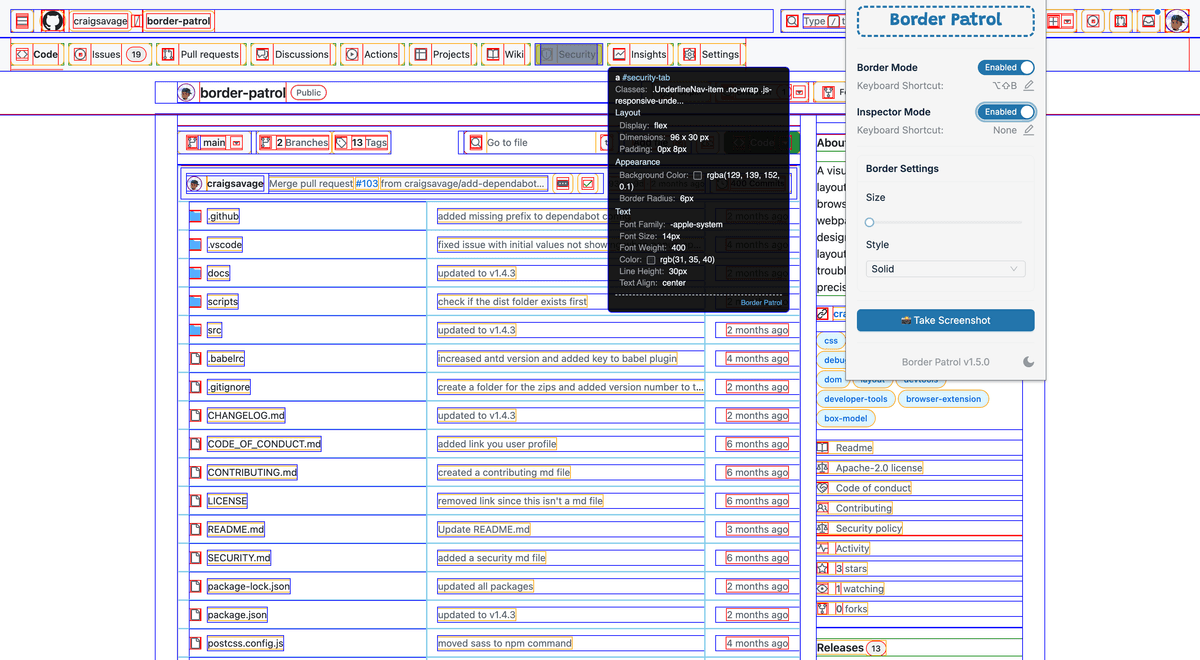Click the GitHub logo icon

(53, 21)
